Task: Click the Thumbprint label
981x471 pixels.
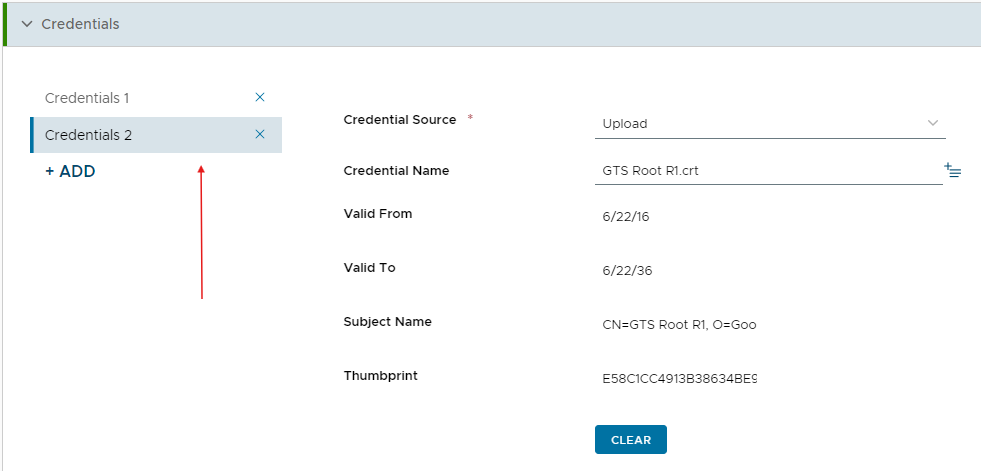Action: [380, 376]
